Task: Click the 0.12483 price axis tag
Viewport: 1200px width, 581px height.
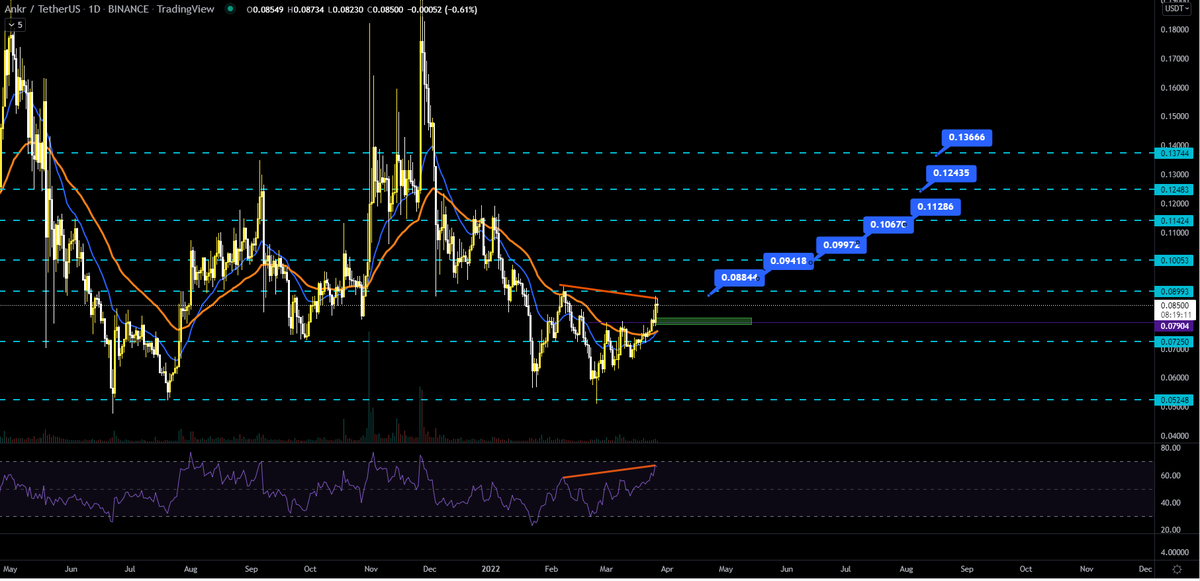Action: 1173,189
